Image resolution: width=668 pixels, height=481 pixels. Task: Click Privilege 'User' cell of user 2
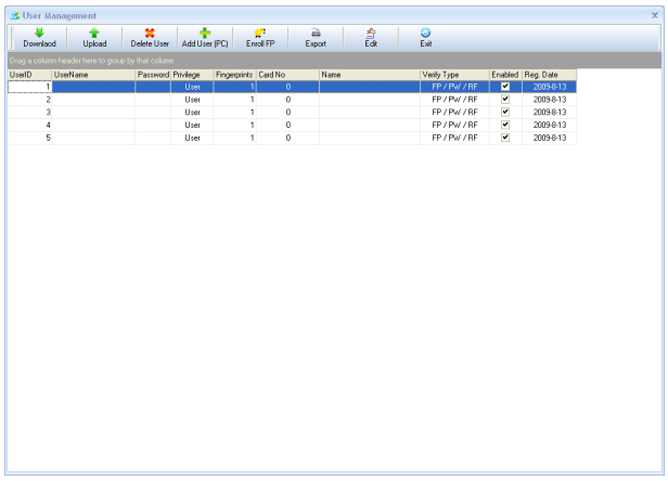point(192,100)
